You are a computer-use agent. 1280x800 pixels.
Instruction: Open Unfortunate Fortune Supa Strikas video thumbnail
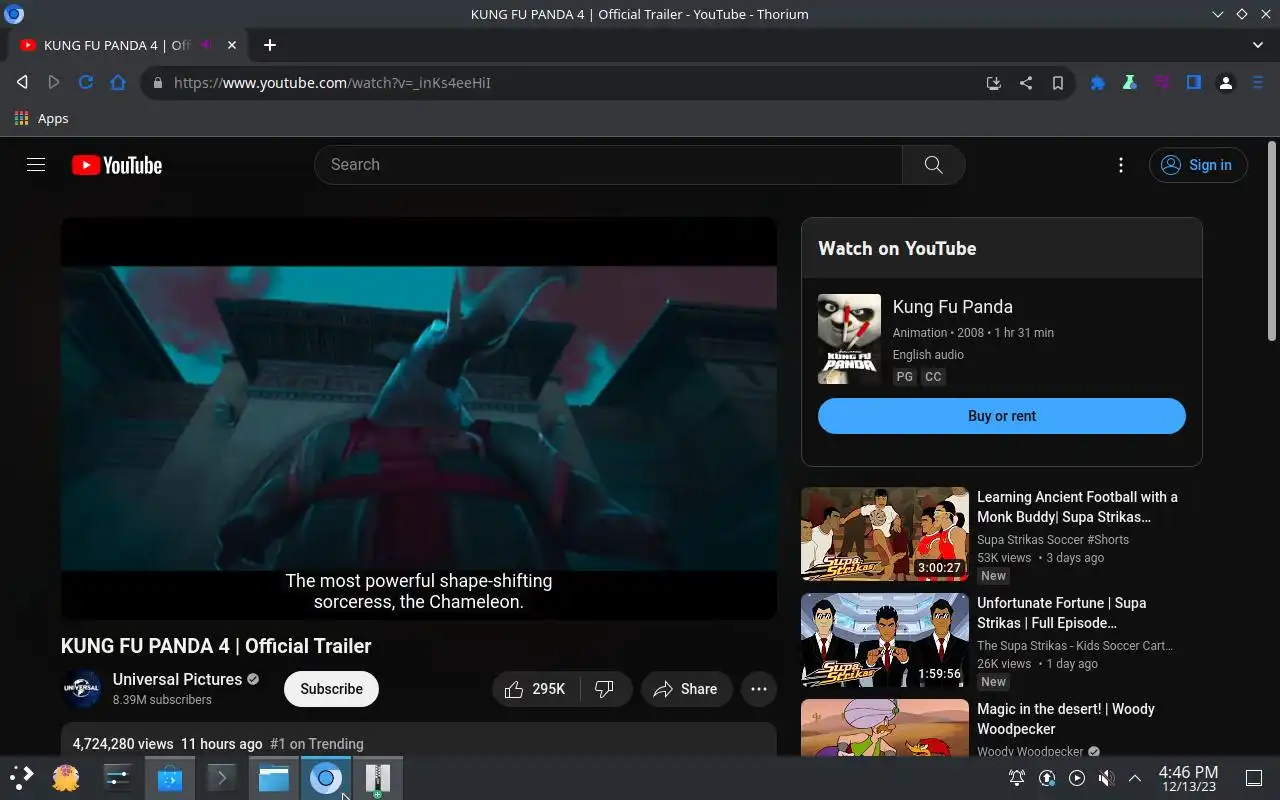pyautogui.click(x=885, y=640)
